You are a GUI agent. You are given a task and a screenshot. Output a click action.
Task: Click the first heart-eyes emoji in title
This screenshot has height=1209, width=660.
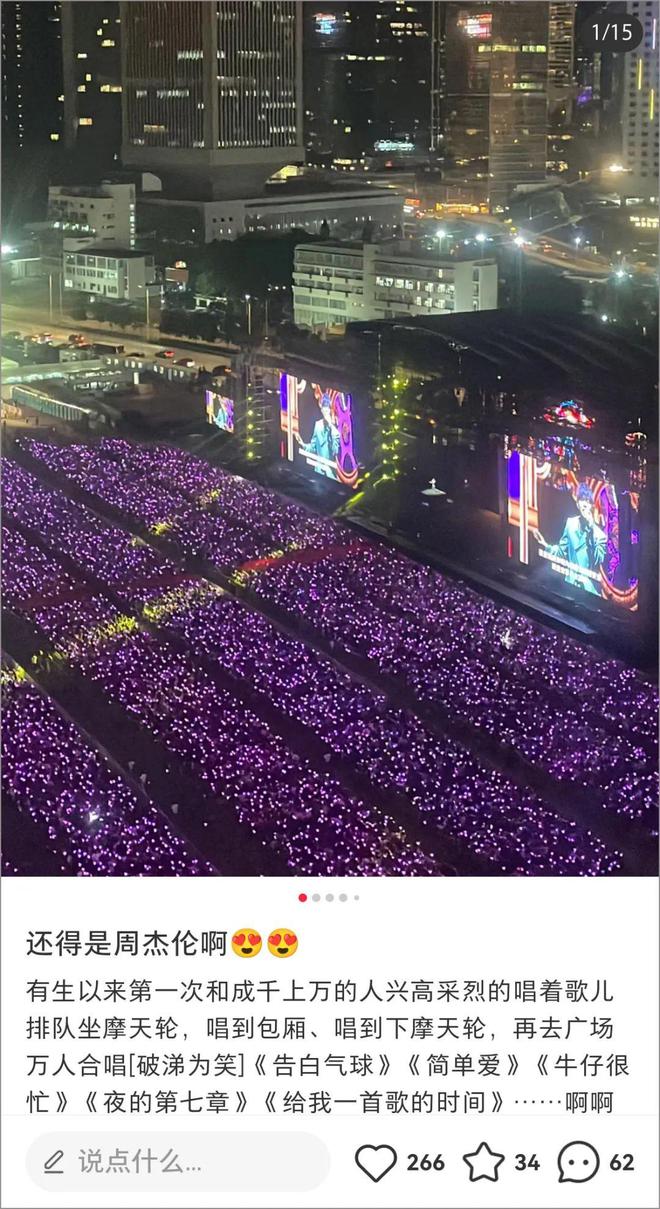246,943
